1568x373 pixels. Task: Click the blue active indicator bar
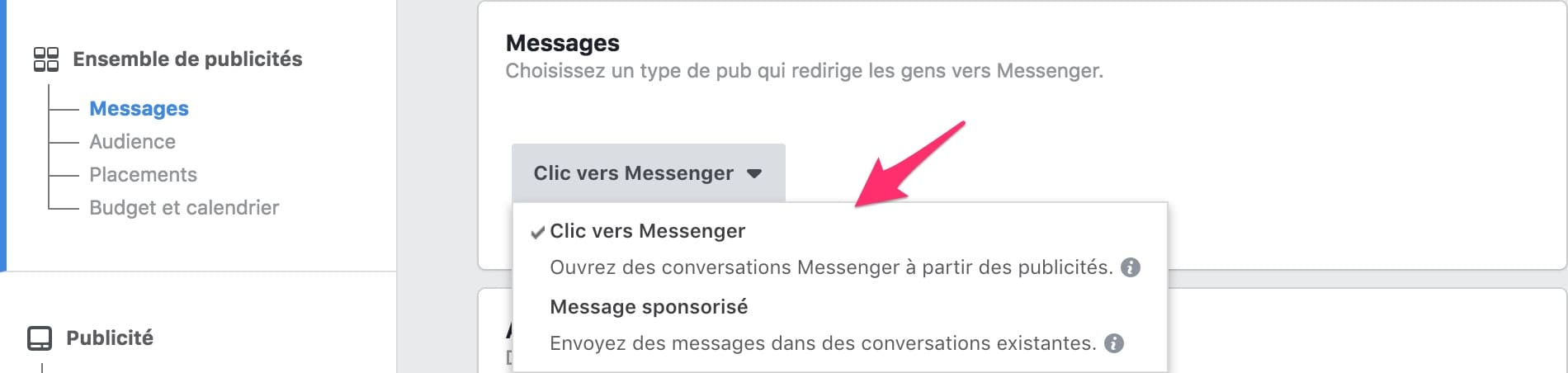(3, 135)
